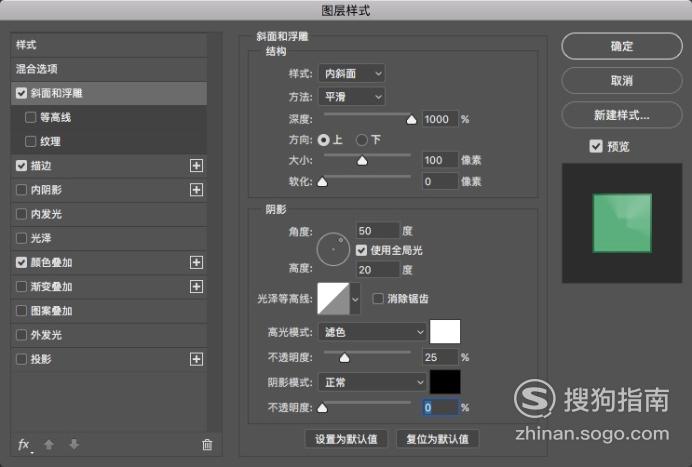This screenshot has width=692, height=467.
Task: Click the white highlight color swatch
Action: 445,332
